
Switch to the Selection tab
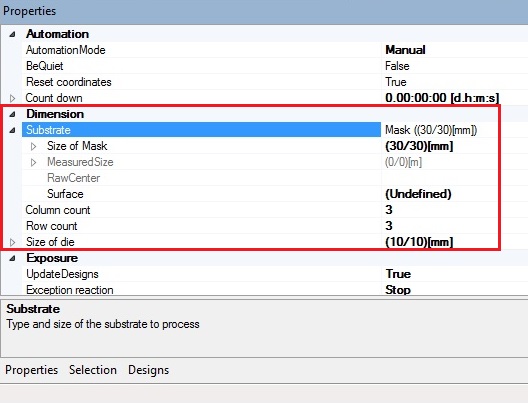click(93, 370)
